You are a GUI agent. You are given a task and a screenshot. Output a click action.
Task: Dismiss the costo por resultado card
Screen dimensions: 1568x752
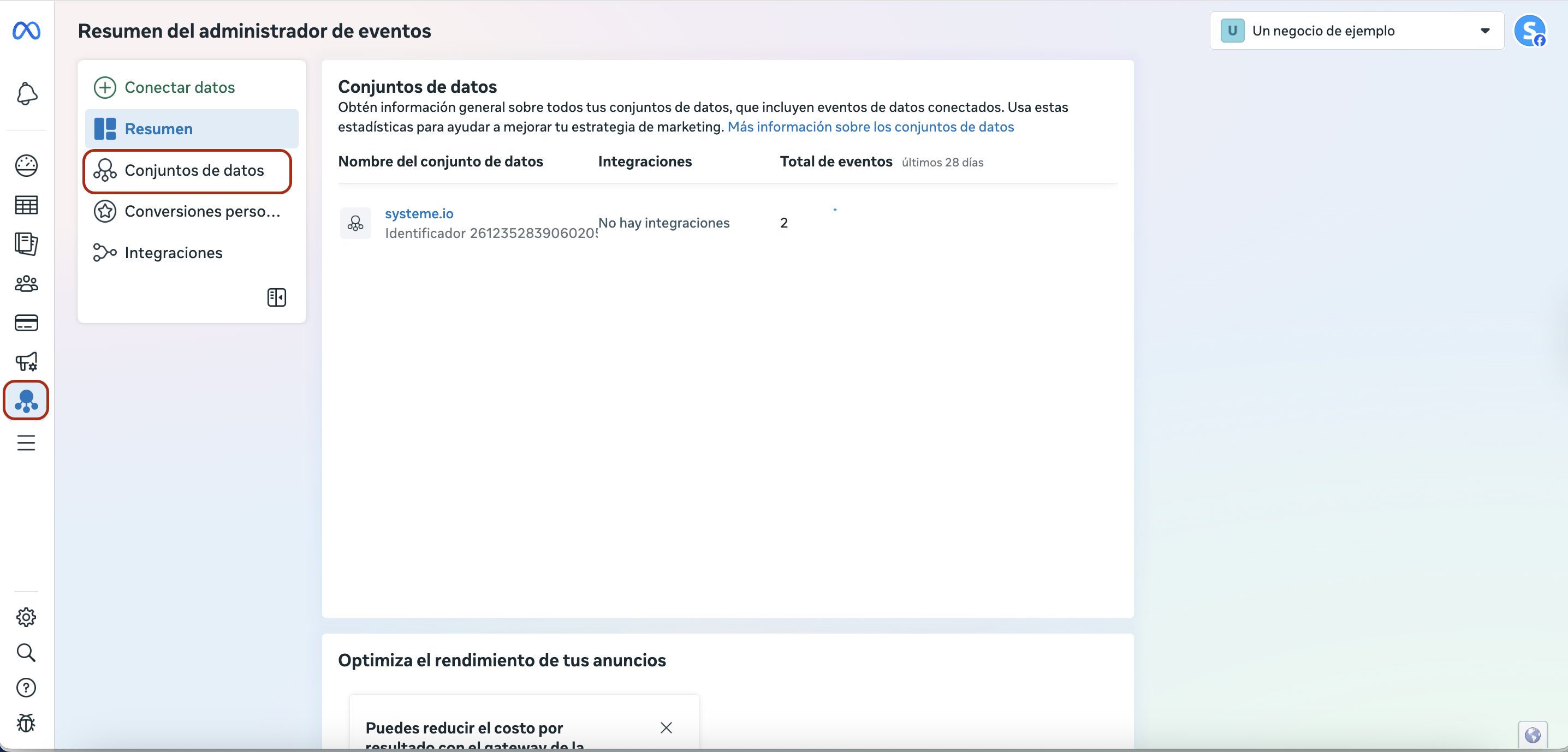666,727
